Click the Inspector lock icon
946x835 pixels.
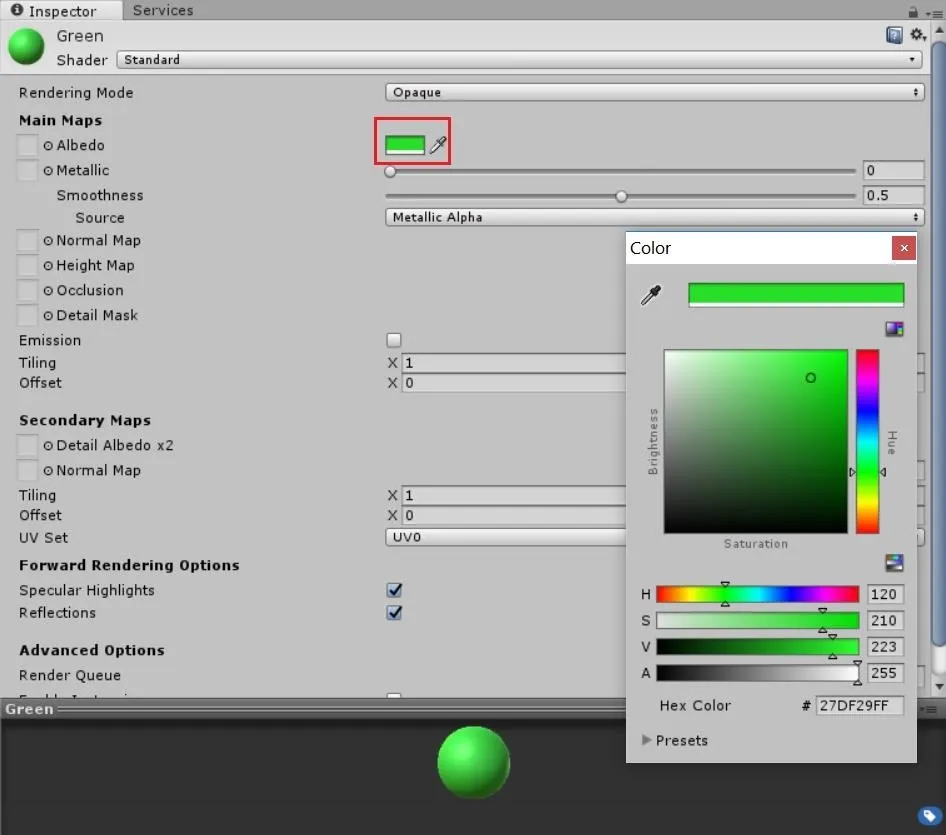point(913,11)
